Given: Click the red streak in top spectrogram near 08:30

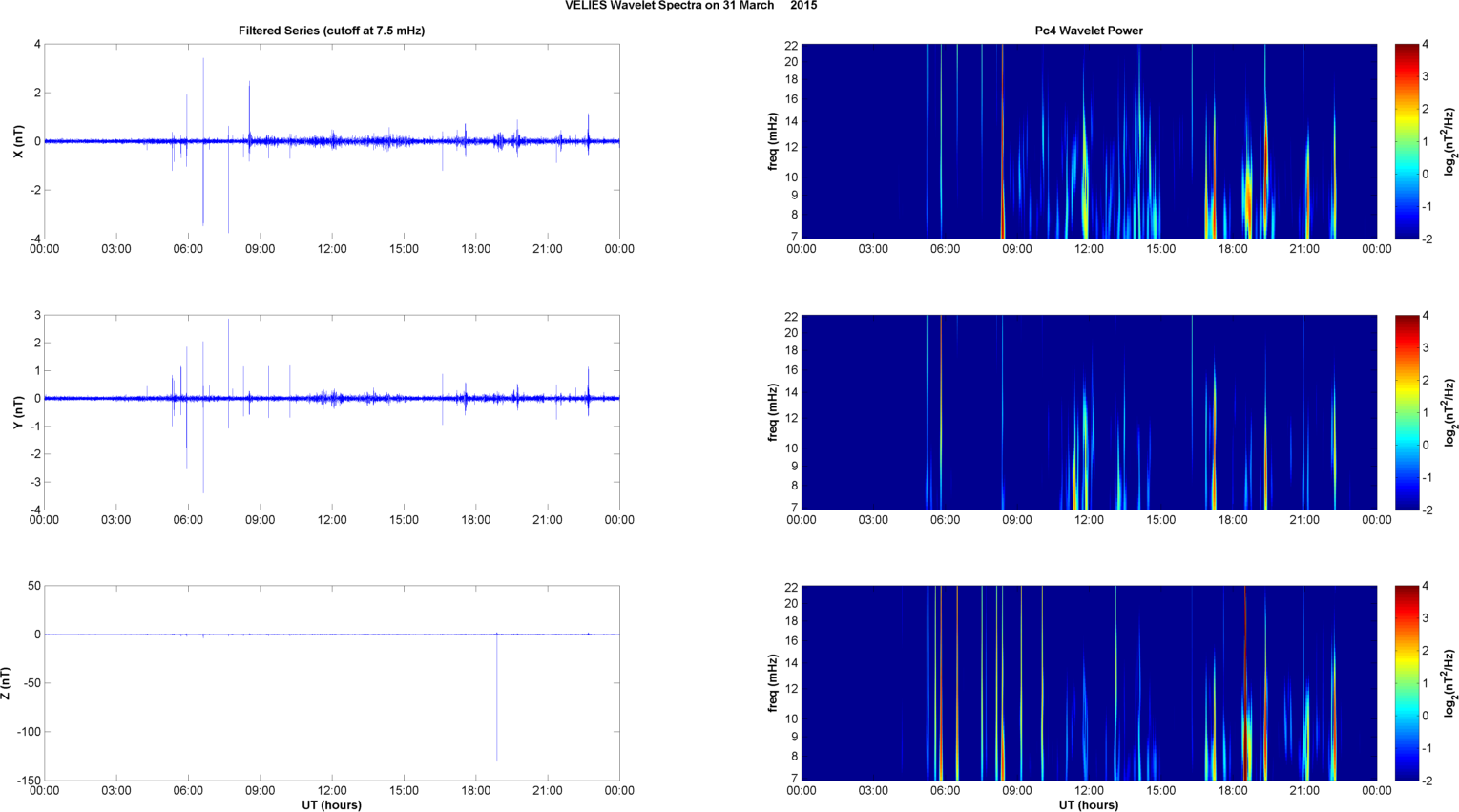Looking at the screenshot, I should click(x=1003, y=143).
